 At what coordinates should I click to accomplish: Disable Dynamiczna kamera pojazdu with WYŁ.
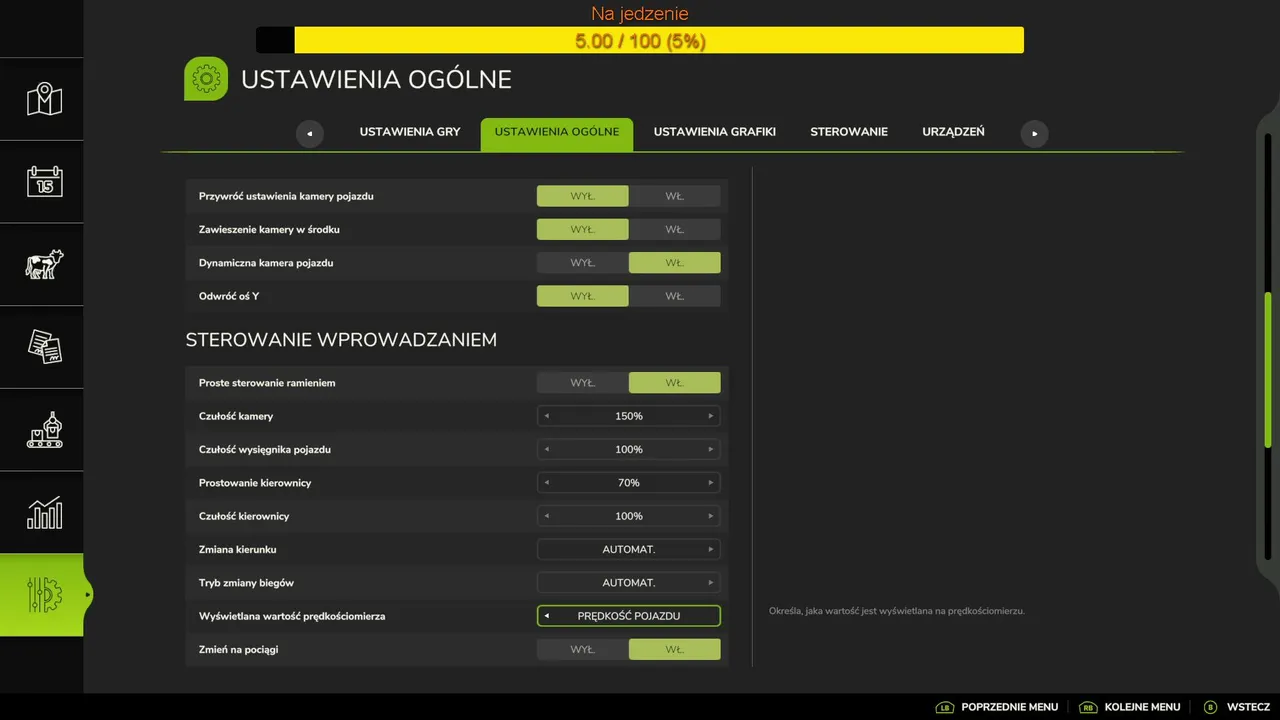coord(583,263)
